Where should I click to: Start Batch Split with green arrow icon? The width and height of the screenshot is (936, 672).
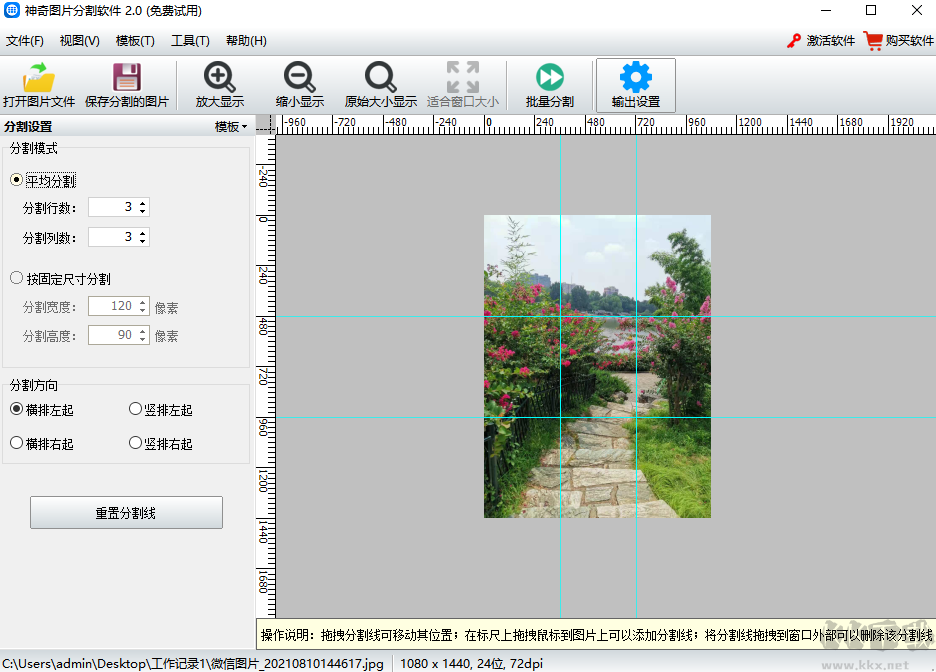[549, 77]
